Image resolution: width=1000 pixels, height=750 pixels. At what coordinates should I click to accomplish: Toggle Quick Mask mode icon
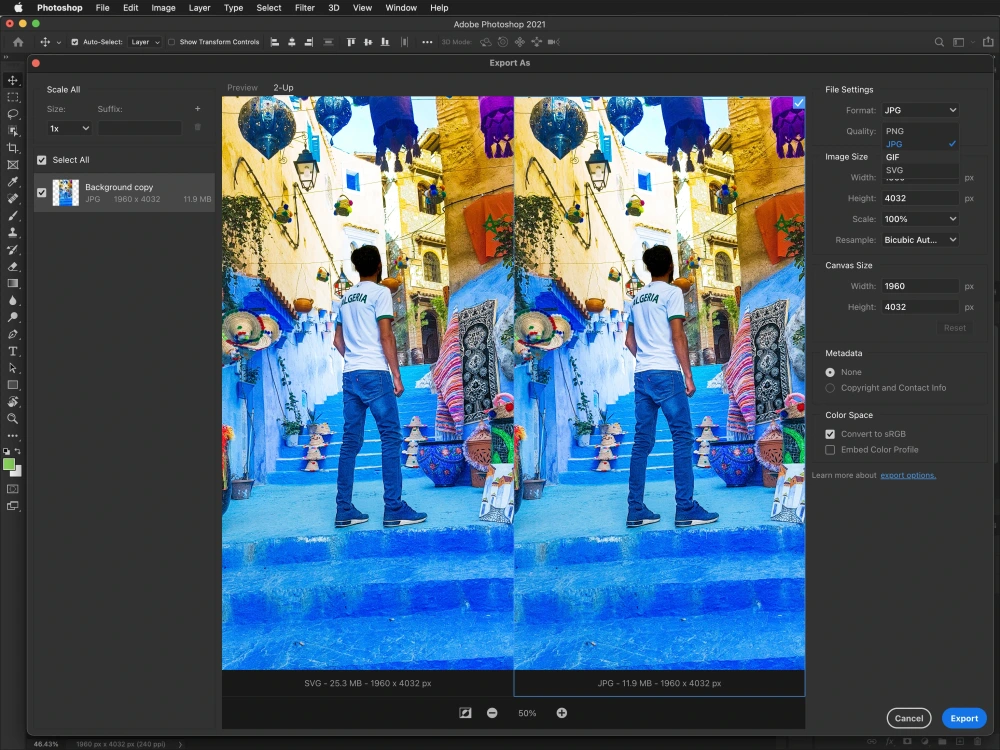click(13, 489)
